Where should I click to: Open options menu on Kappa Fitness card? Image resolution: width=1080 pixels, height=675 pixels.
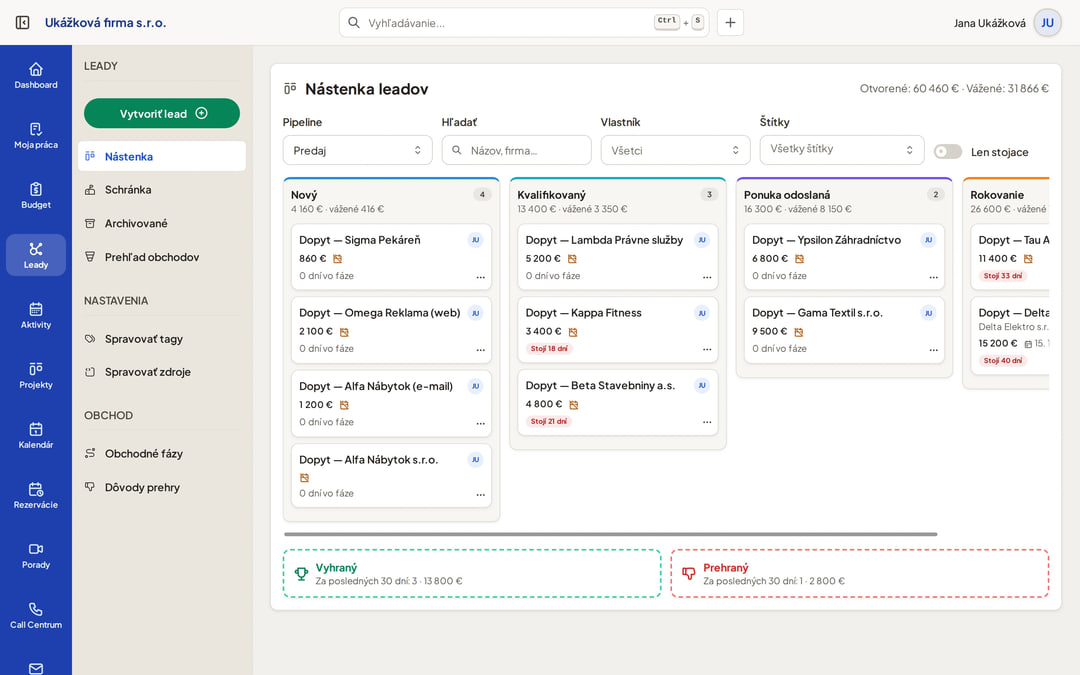pyautogui.click(x=707, y=349)
